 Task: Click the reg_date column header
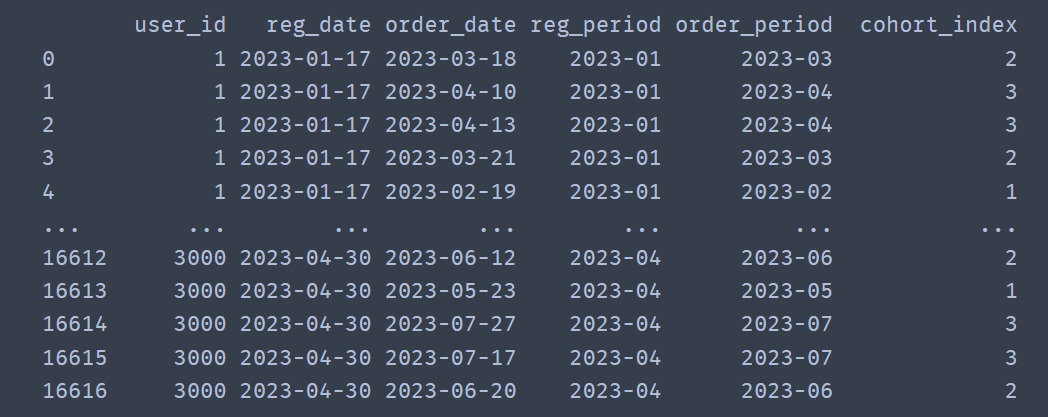point(318,26)
